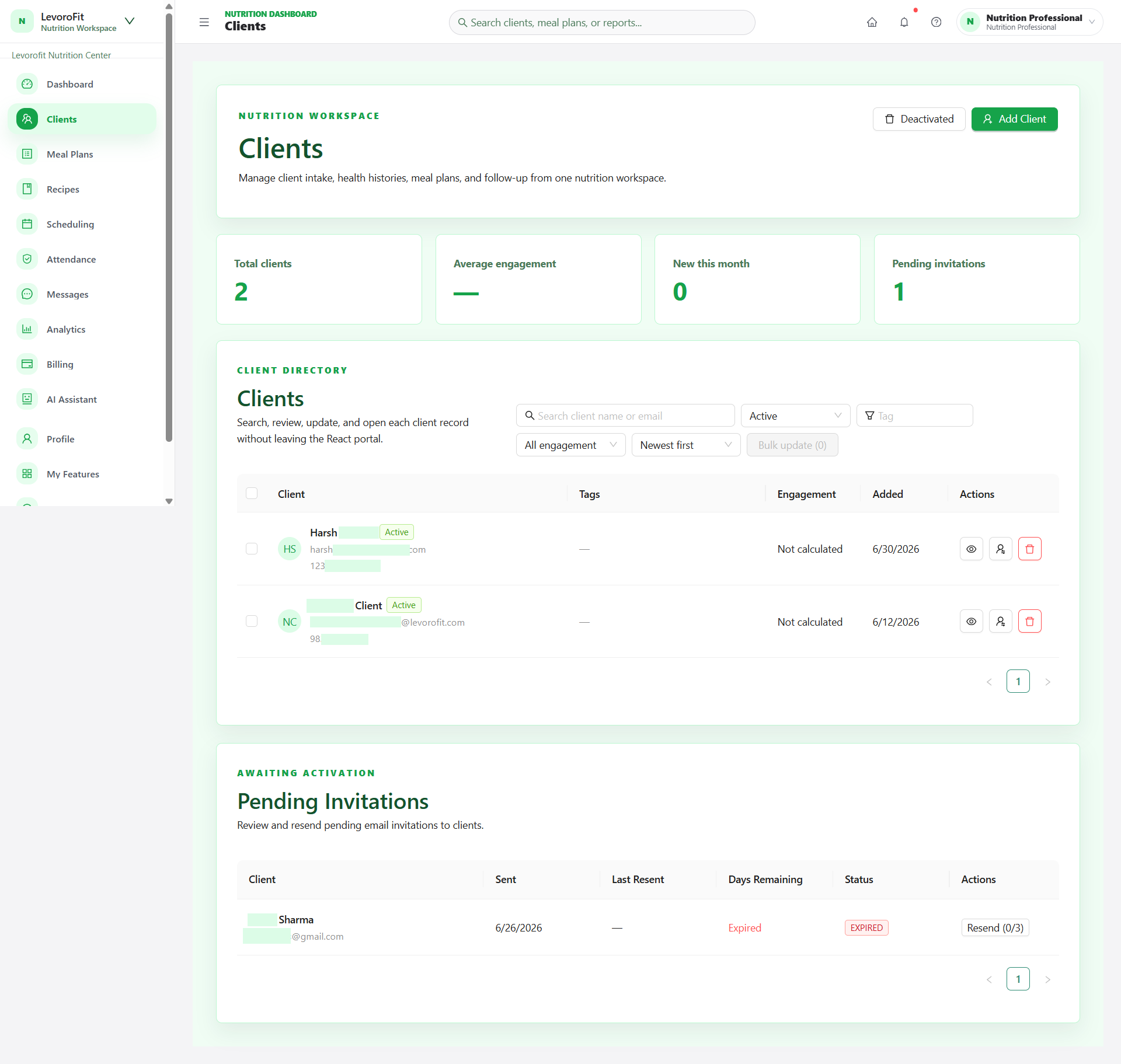Toggle the hamburger menu icon
This screenshot has width=1121, height=1064.
204,22
